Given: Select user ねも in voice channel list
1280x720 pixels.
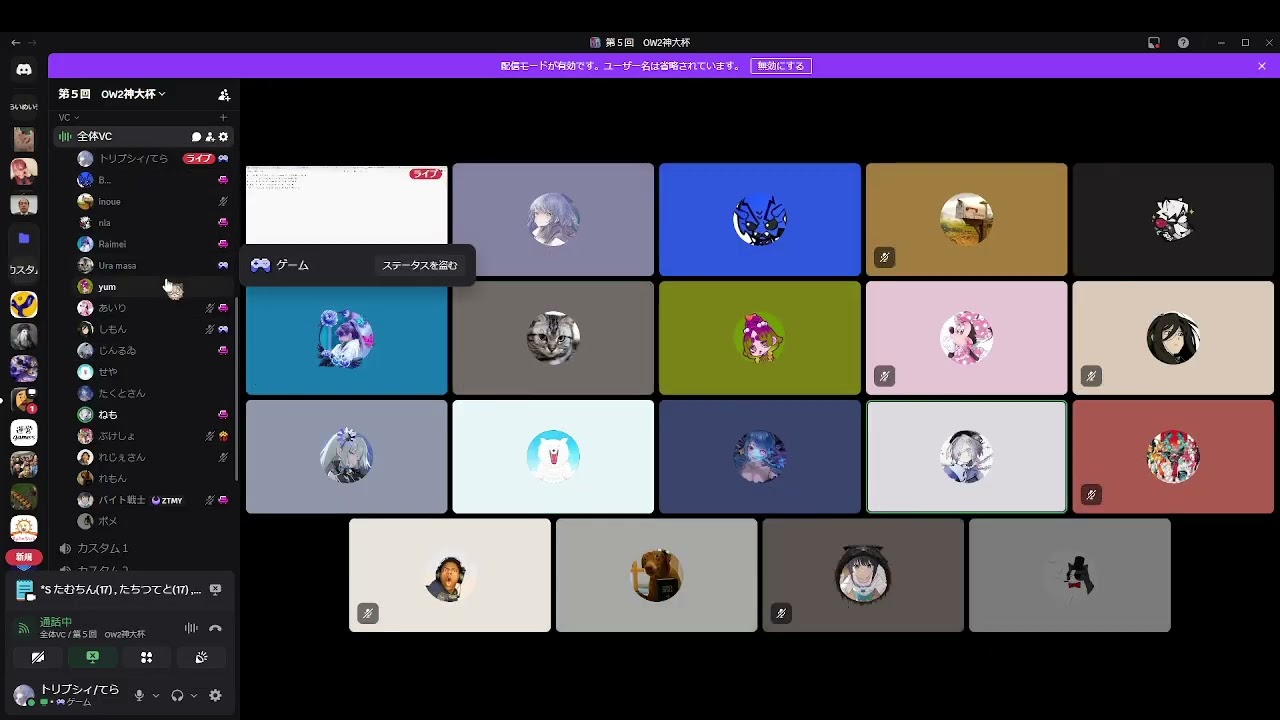Looking at the screenshot, I should [154, 414].
